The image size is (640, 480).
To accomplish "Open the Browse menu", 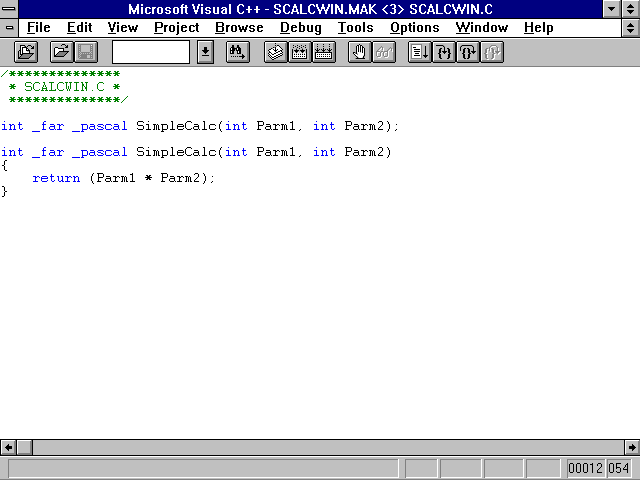I will click(x=239, y=28).
